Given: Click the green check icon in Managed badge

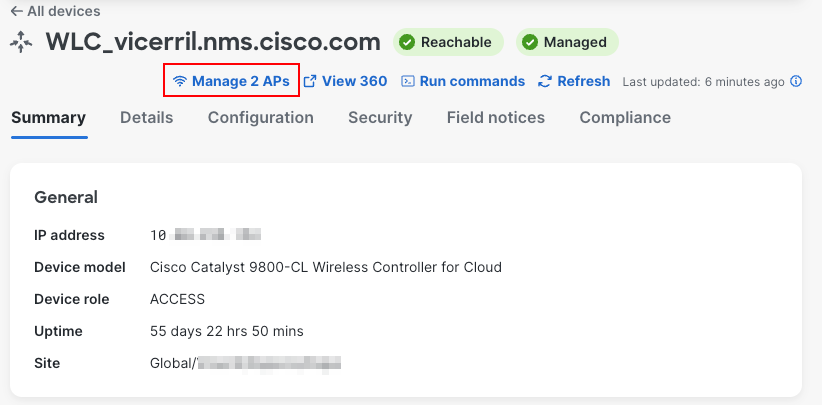Looking at the screenshot, I should point(529,42).
